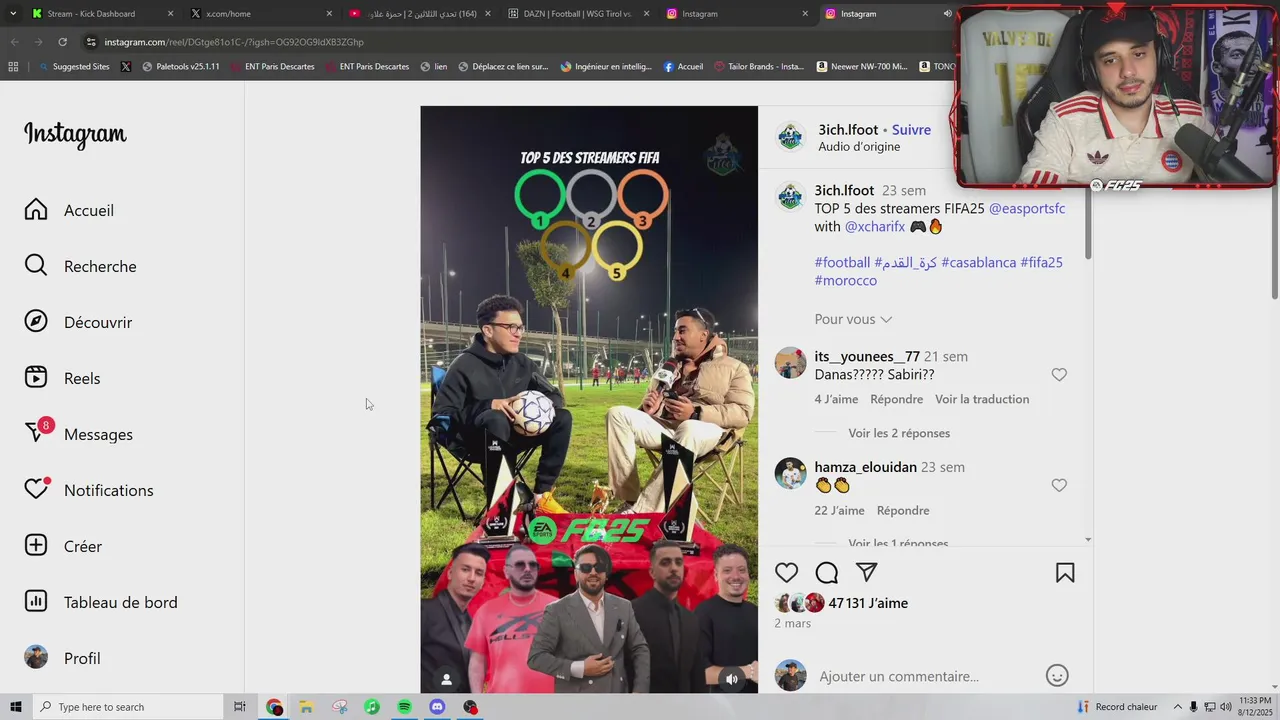Image resolution: width=1280 pixels, height=720 pixels.
Task: Like the reel with heart icon
Action: (787, 573)
